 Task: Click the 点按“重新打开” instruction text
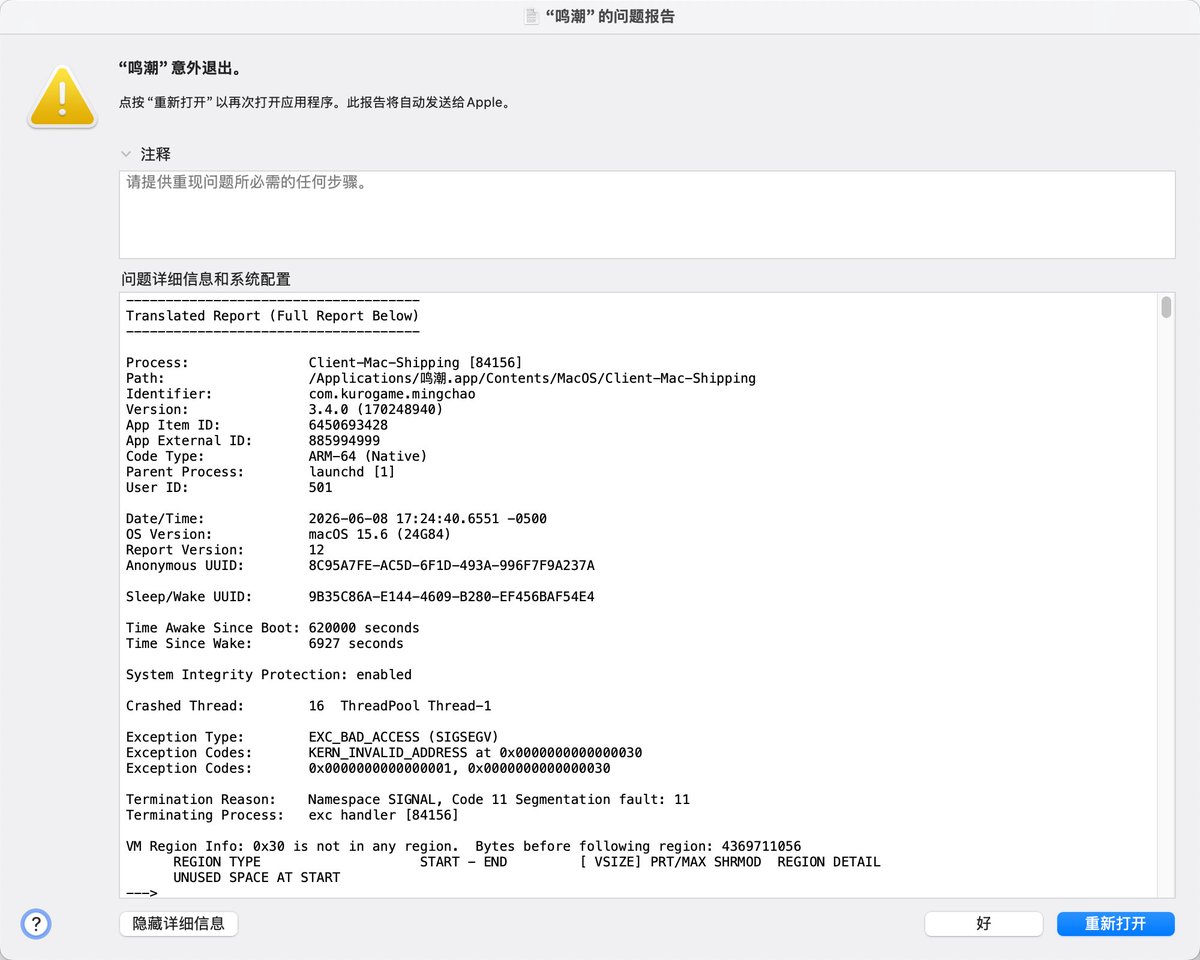tap(315, 103)
